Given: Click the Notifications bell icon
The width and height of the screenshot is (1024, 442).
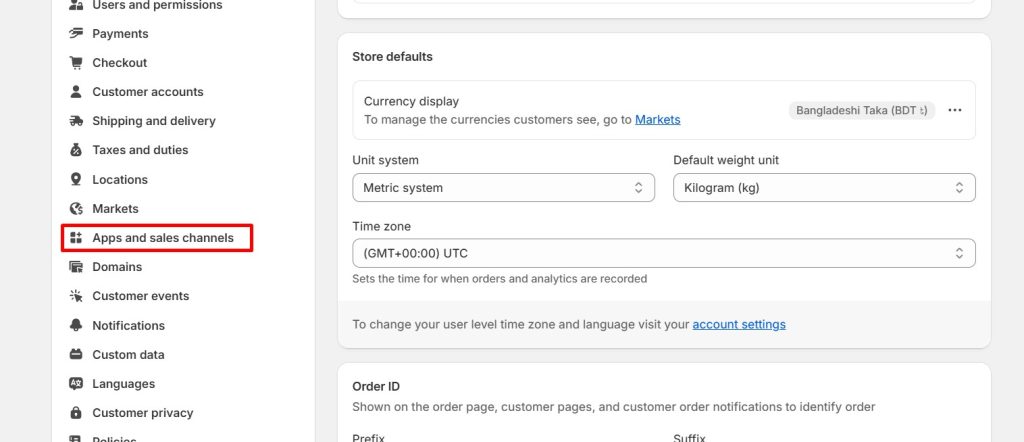Looking at the screenshot, I should tap(76, 325).
